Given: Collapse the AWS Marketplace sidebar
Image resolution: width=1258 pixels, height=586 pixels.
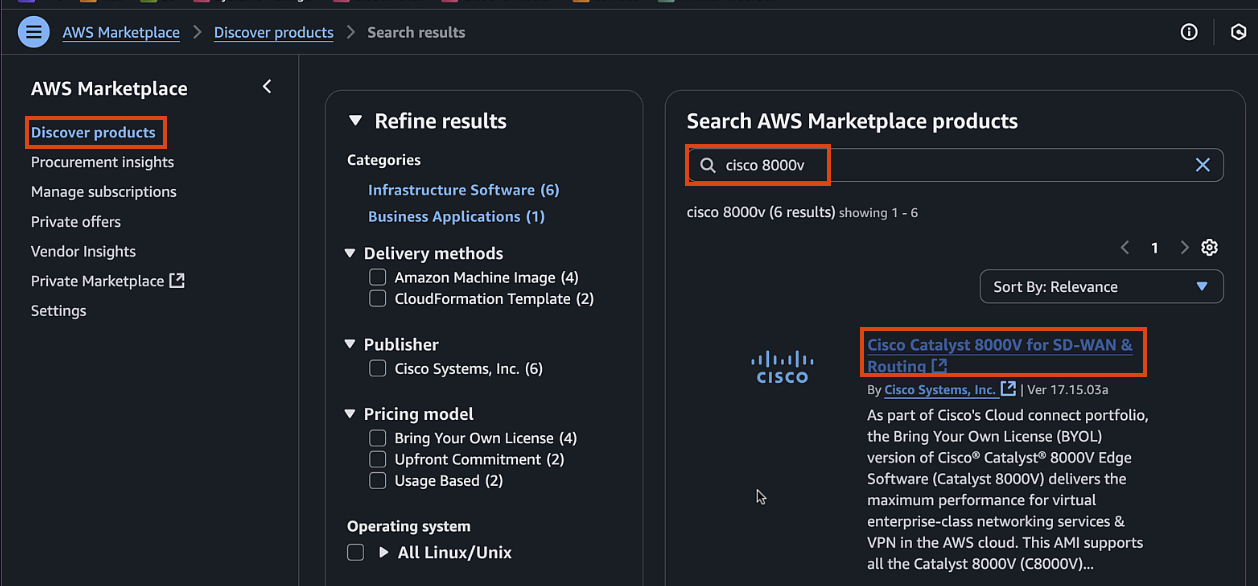Looking at the screenshot, I should (x=267, y=87).
